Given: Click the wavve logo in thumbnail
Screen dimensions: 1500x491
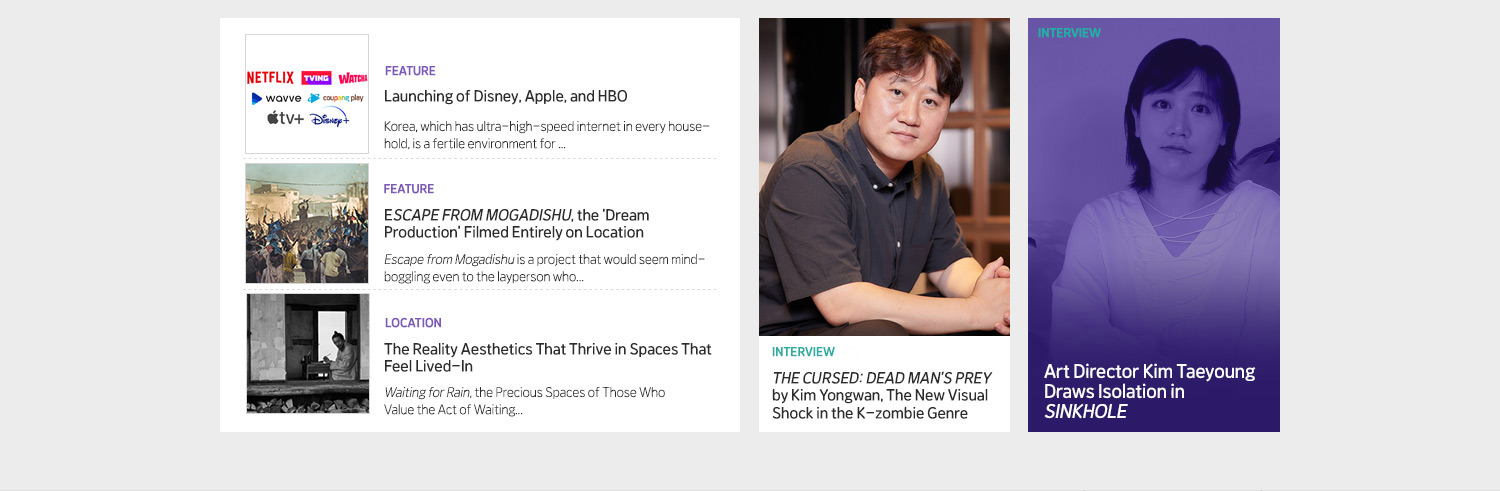Looking at the screenshot, I should coord(276,98).
